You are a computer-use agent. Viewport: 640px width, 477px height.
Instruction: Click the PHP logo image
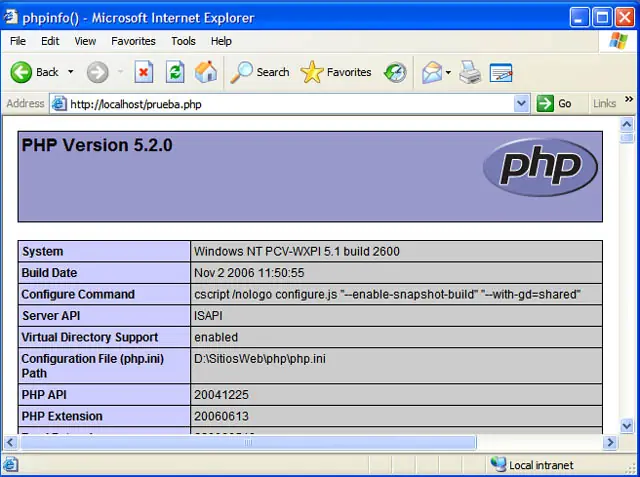(x=540, y=167)
